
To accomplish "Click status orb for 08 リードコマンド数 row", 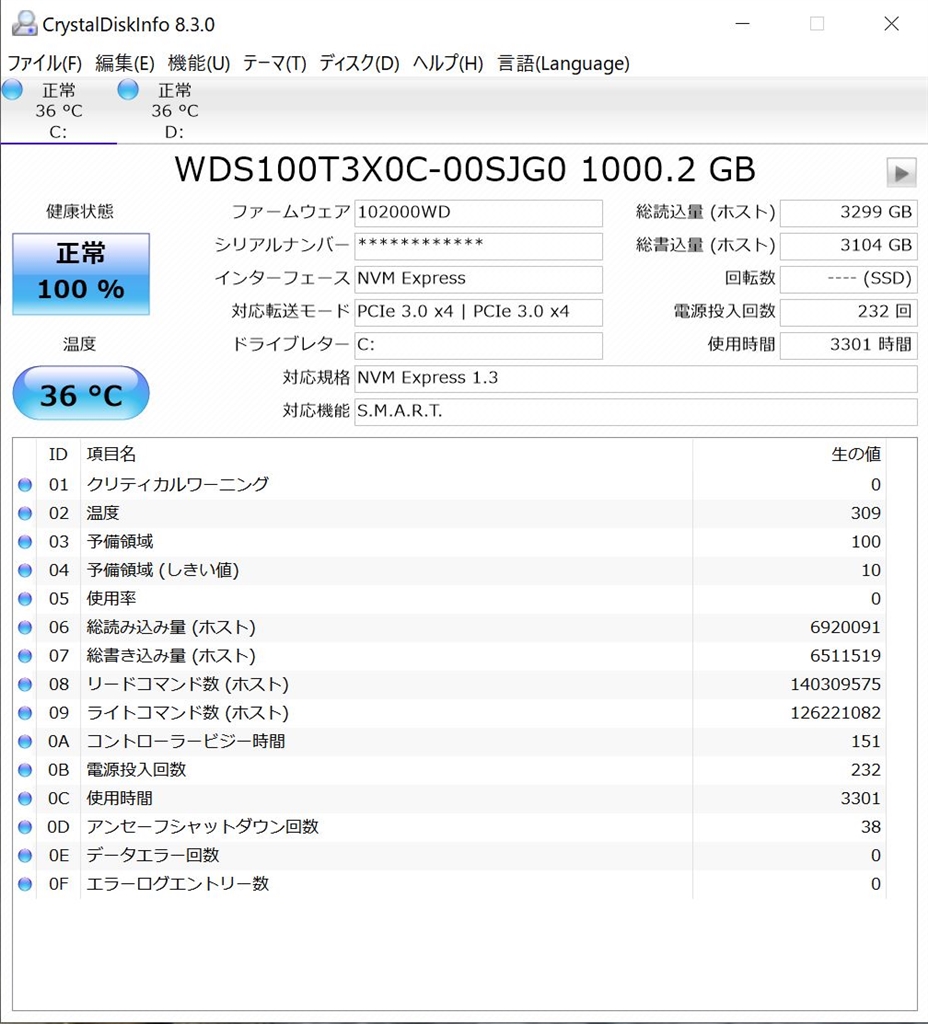I will tap(25, 684).
